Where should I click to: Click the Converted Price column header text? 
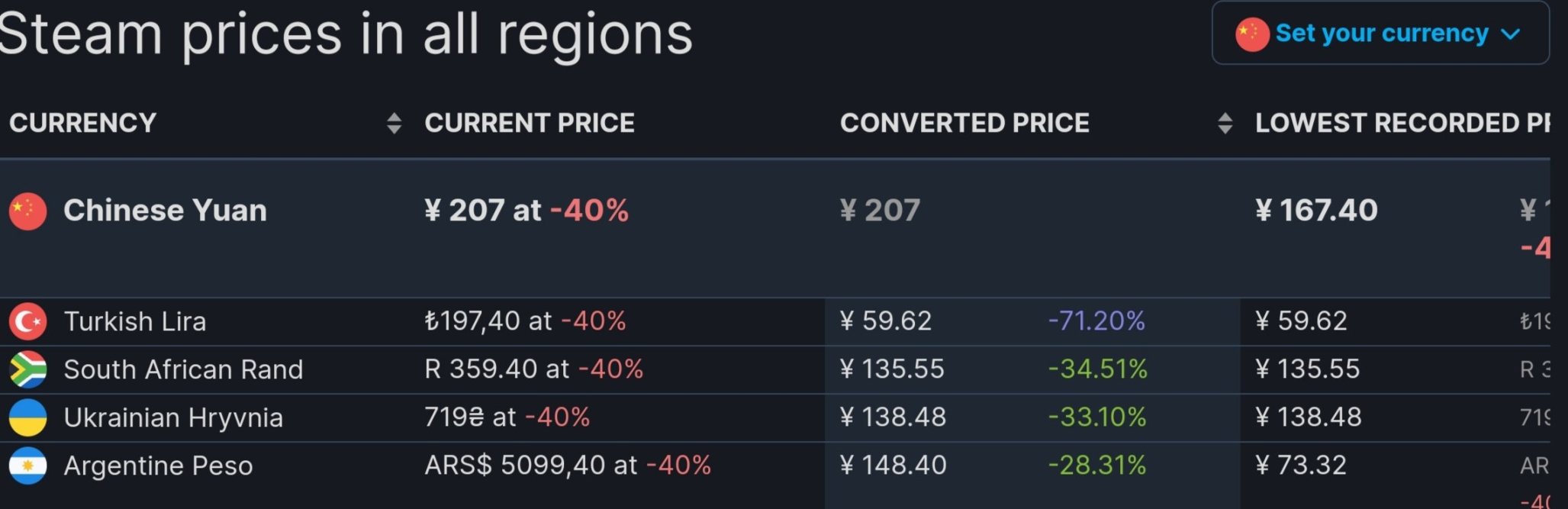click(x=964, y=123)
